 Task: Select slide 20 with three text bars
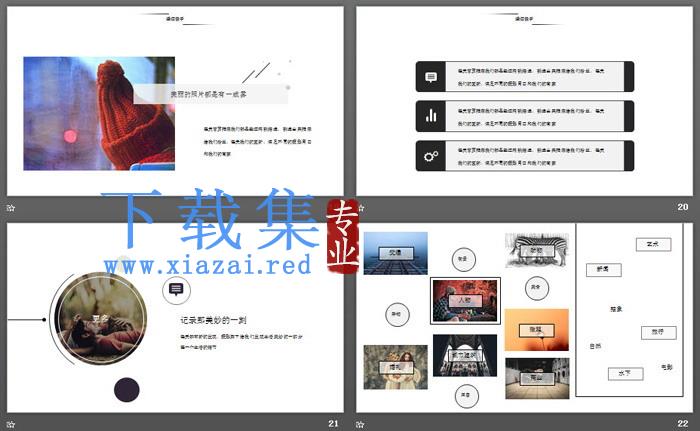[x=525, y=101]
